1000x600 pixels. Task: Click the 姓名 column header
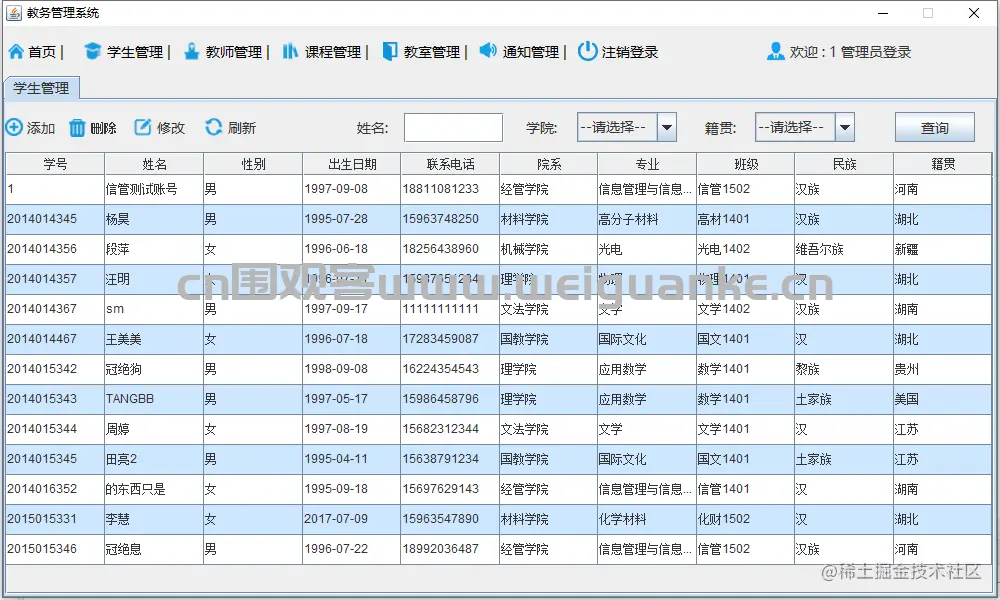coord(154,164)
